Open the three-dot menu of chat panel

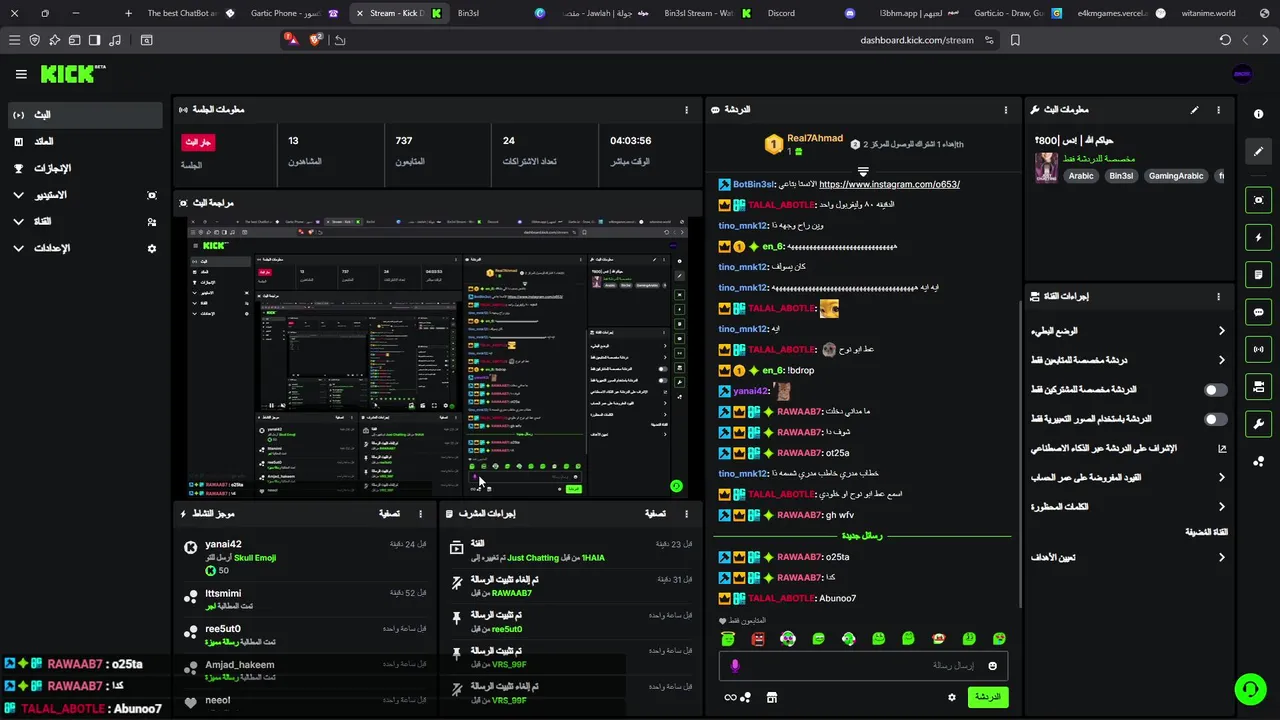tap(1006, 110)
